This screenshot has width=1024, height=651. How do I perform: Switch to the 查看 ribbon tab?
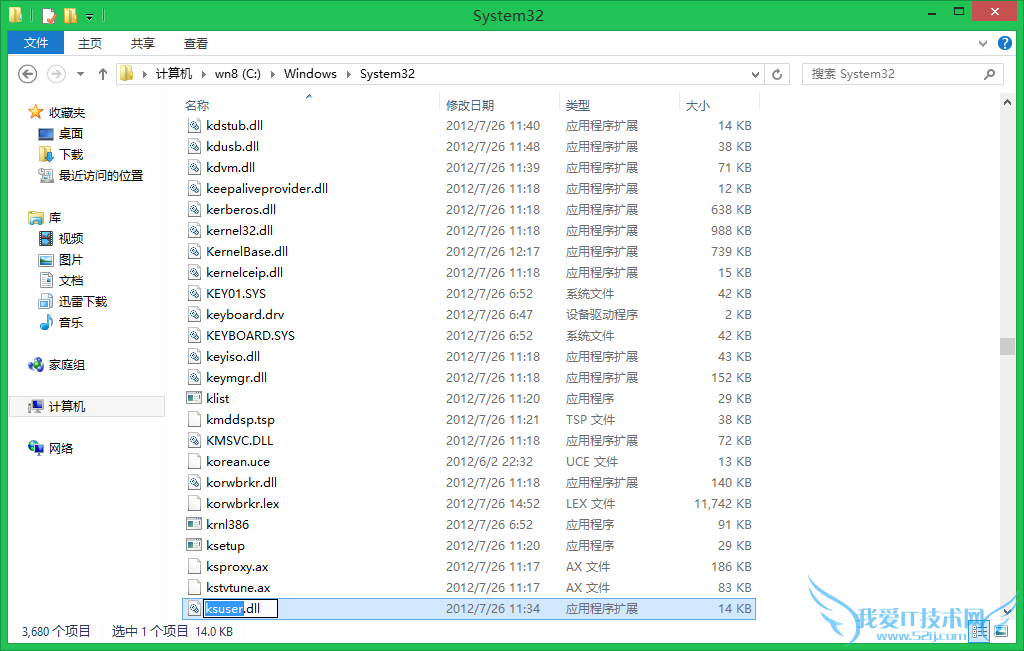tap(196, 43)
